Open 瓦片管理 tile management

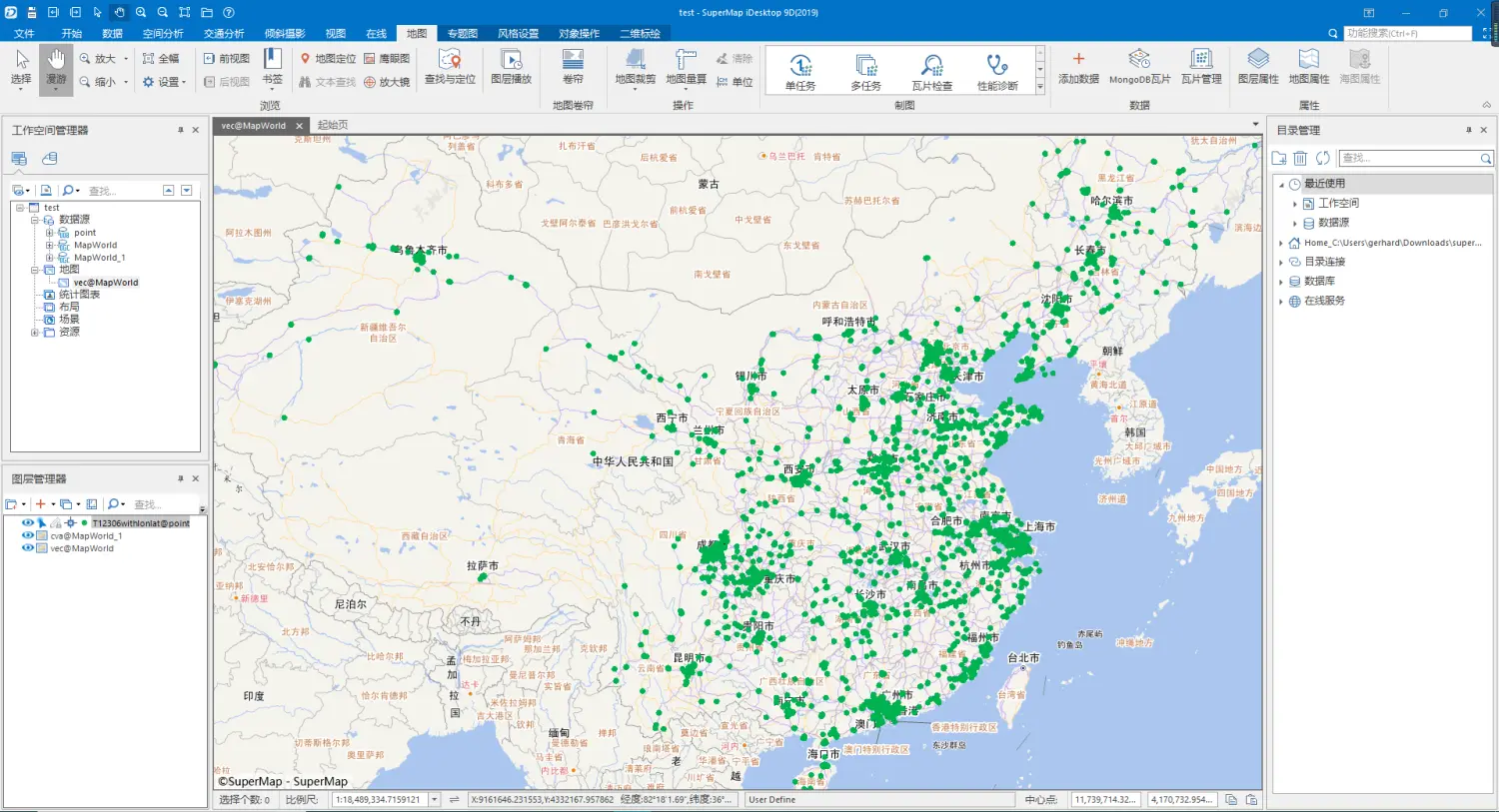1201,68
